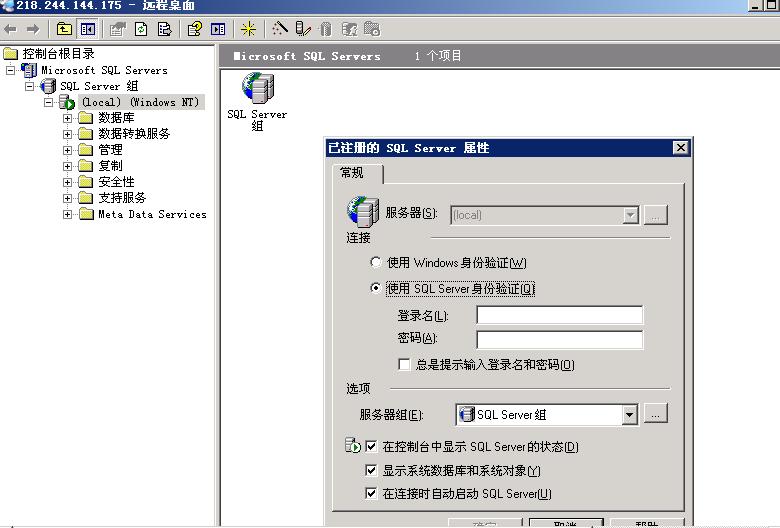The image size is (780, 528).
Task: Click the Forward arrow toolbar icon
Action: (x=33, y=29)
